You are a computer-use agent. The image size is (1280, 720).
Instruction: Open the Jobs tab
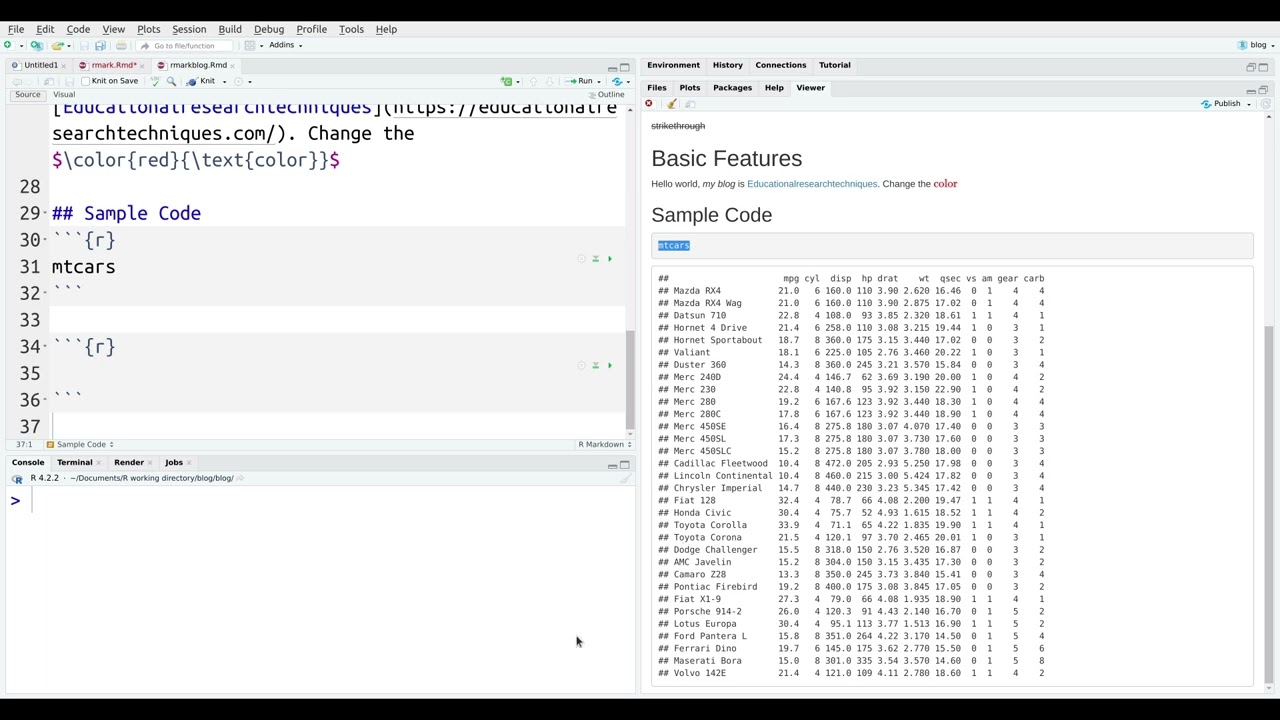coord(174,463)
